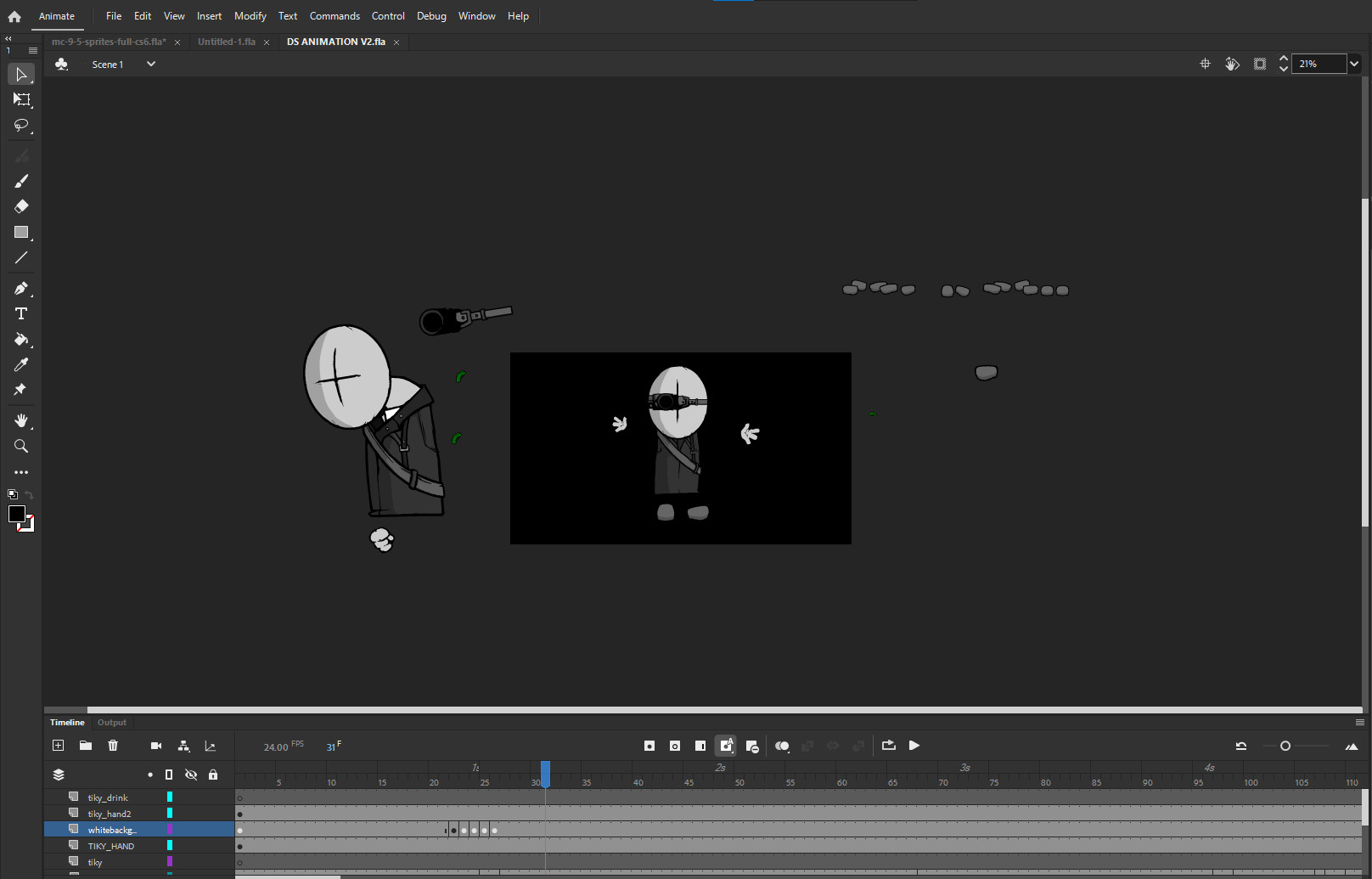Select the whitebackg layer
Image resolution: width=1372 pixels, height=879 pixels.
click(x=111, y=830)
